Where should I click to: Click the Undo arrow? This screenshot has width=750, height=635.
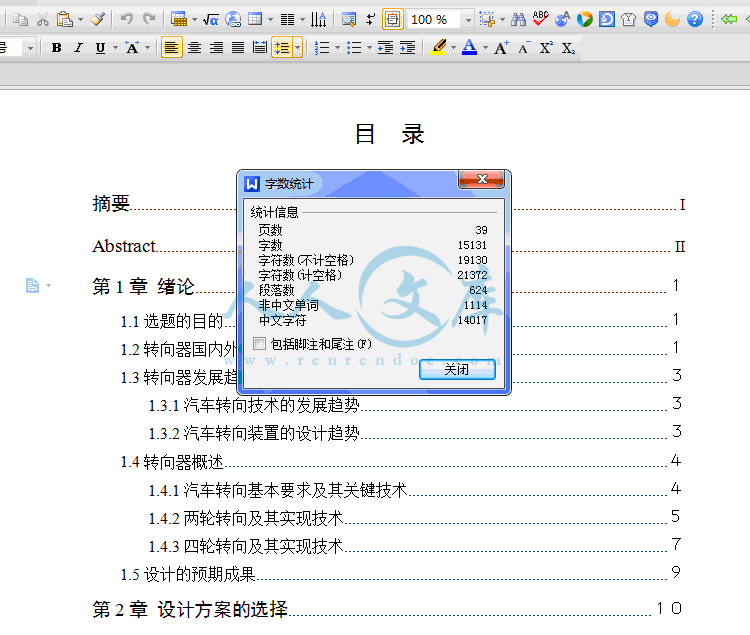click(127, 19)
